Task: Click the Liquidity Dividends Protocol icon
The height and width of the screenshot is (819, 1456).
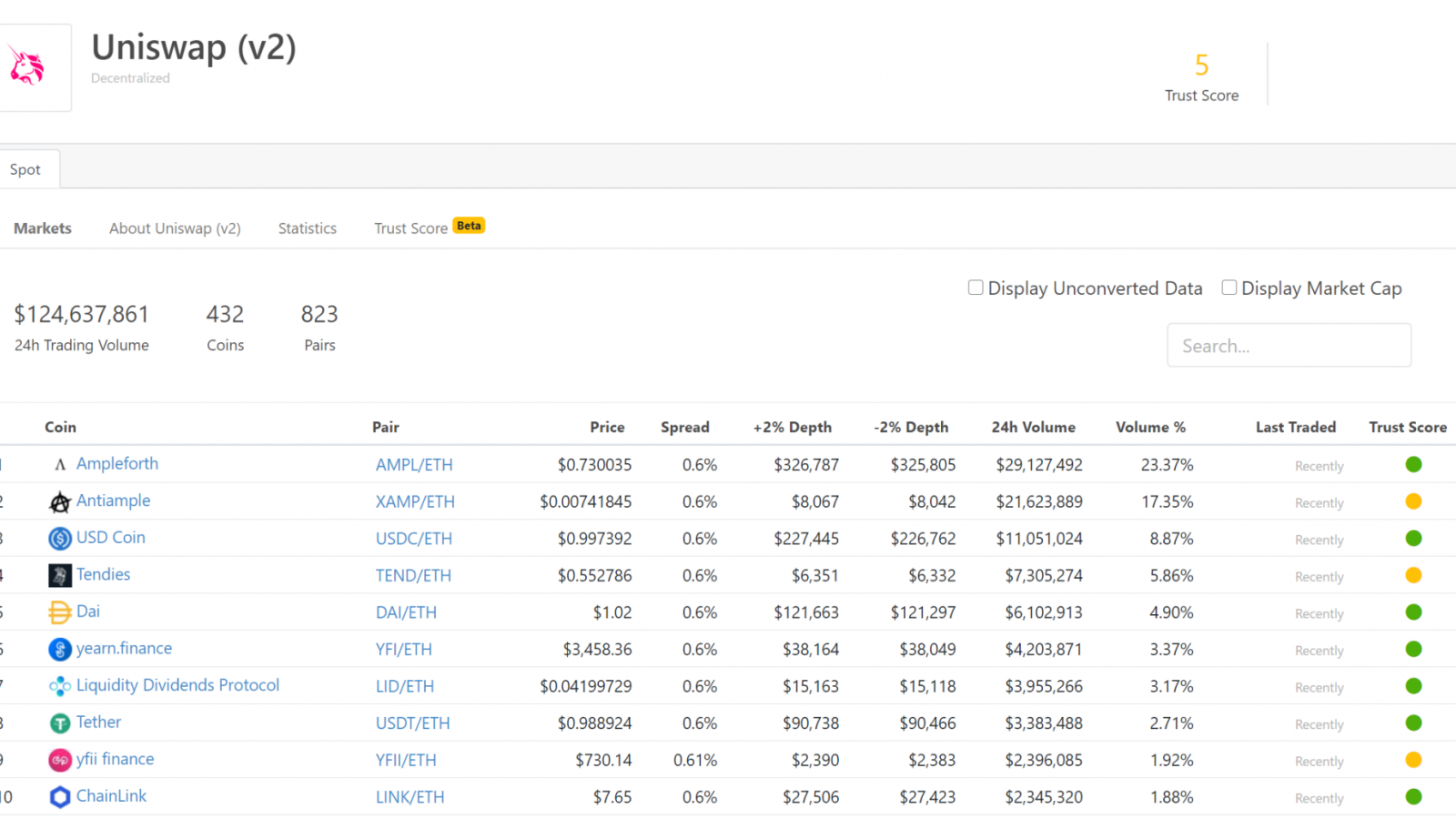Action: tap(60, 686)
